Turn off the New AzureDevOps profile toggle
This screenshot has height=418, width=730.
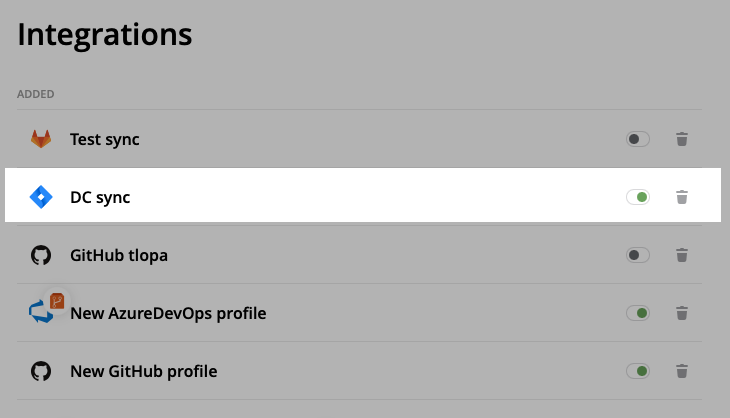638,313
